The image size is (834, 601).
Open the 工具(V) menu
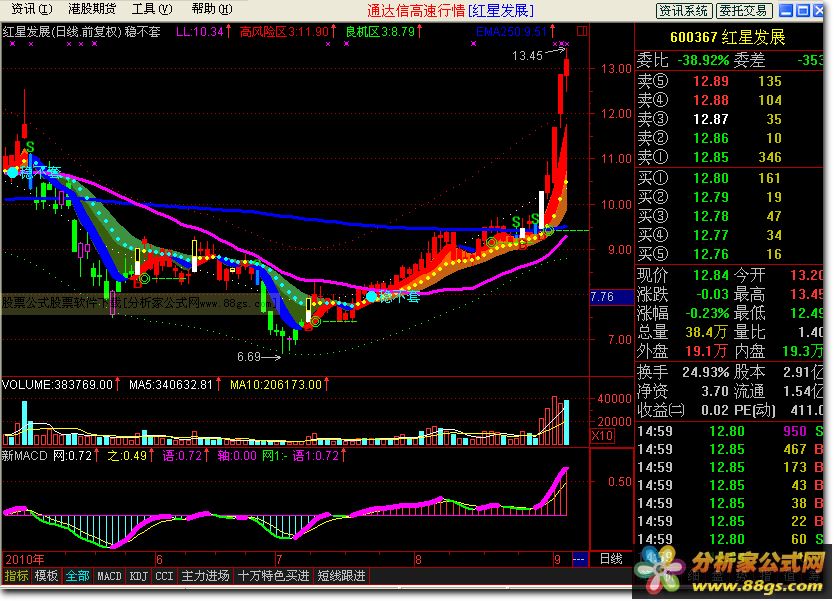point(152,9)
